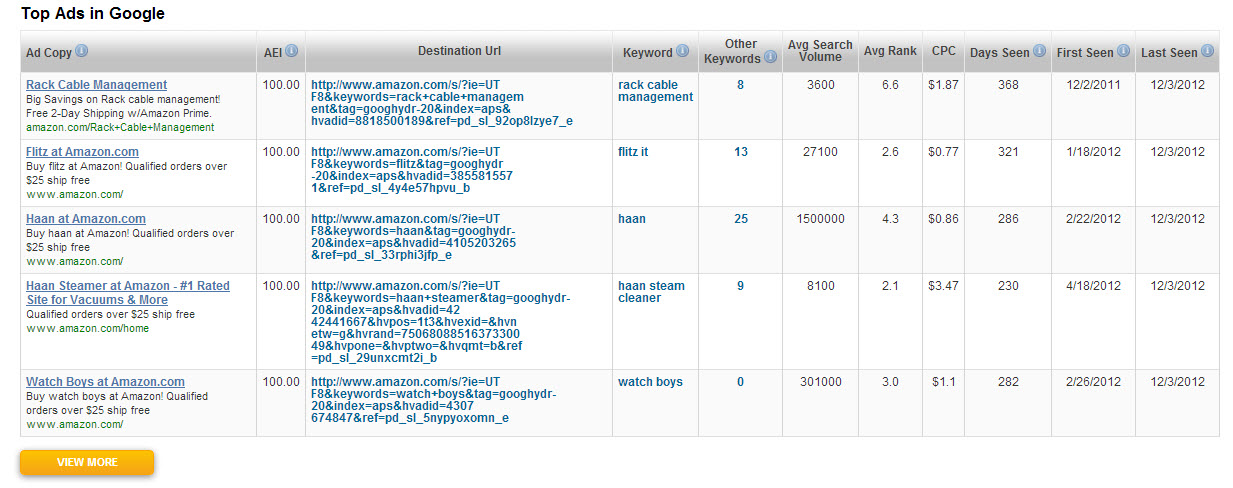Click Top Ads in Google heading

click(x=93, y=14)
